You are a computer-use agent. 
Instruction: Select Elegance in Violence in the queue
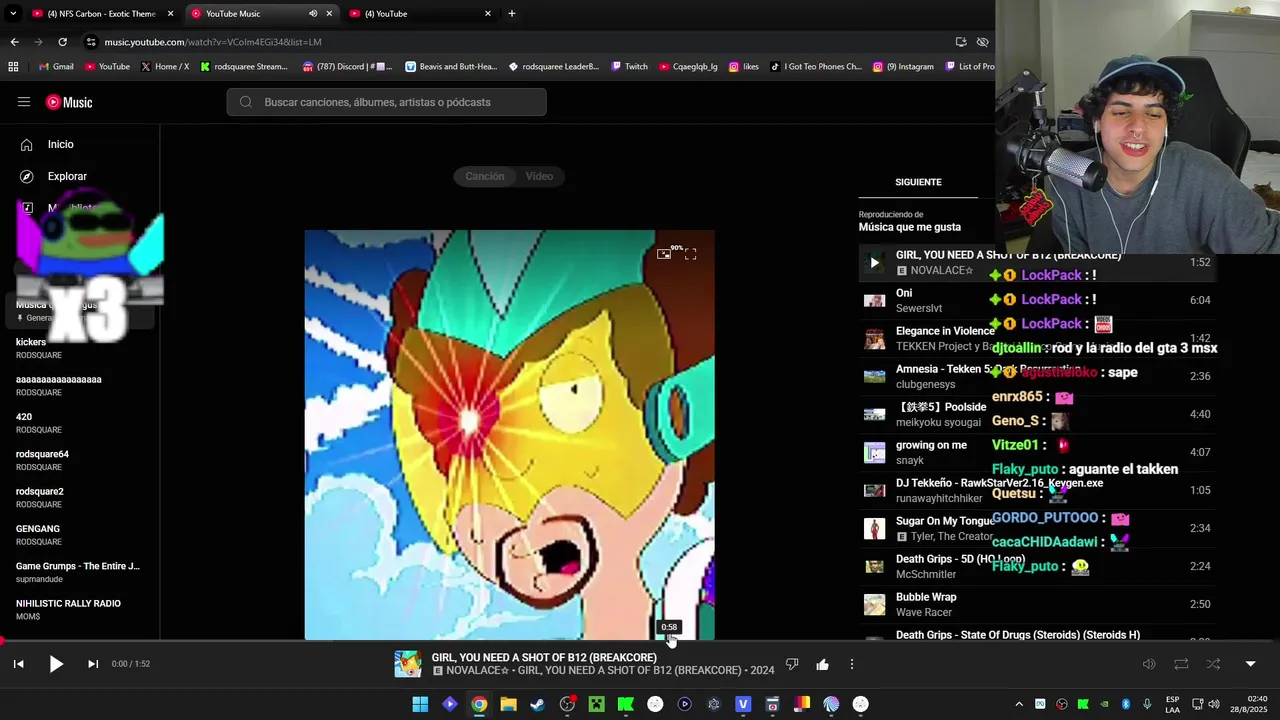pyautogui.click(x=1036, y=338)
